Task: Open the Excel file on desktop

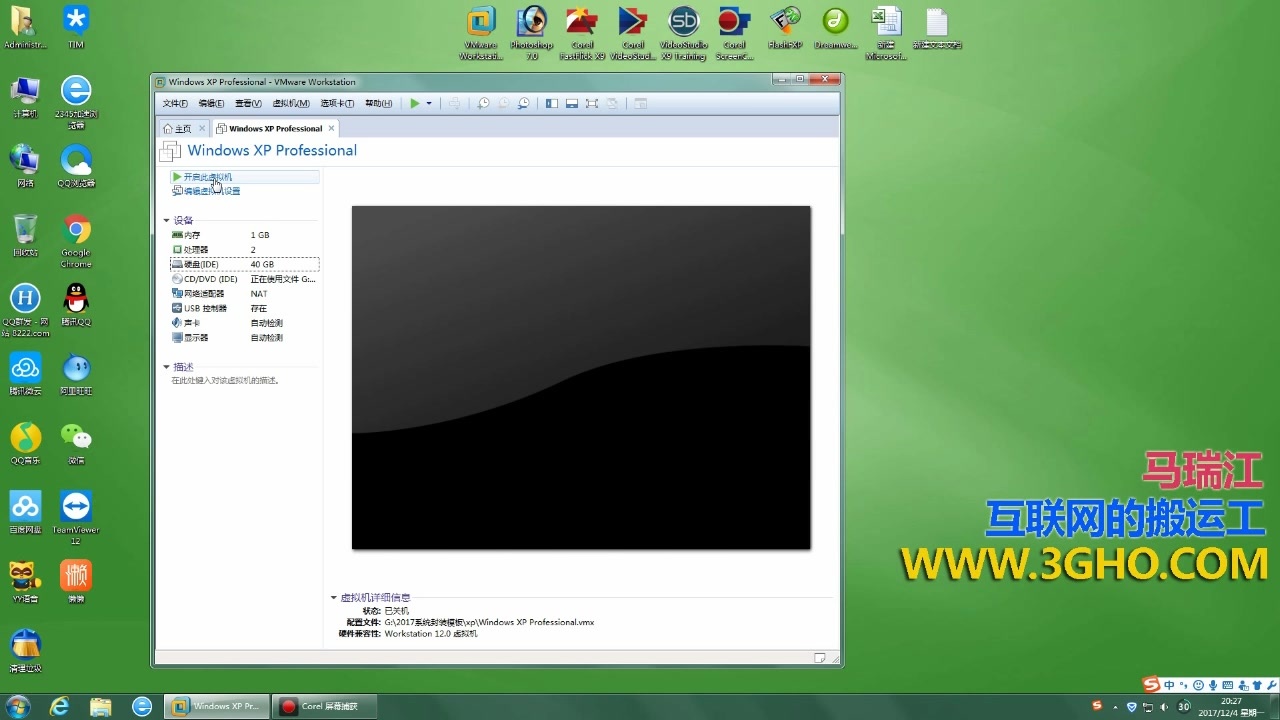Action: coord(886,35)
